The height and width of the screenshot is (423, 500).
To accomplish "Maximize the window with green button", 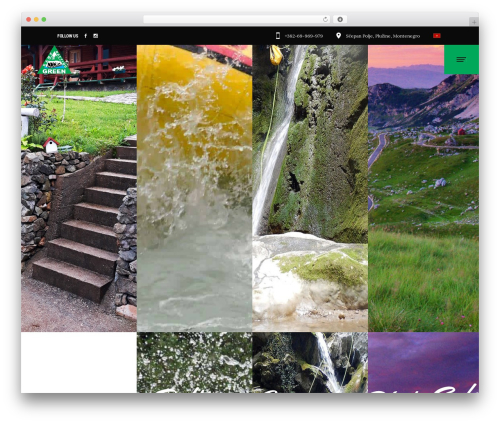I will (44, 19).
